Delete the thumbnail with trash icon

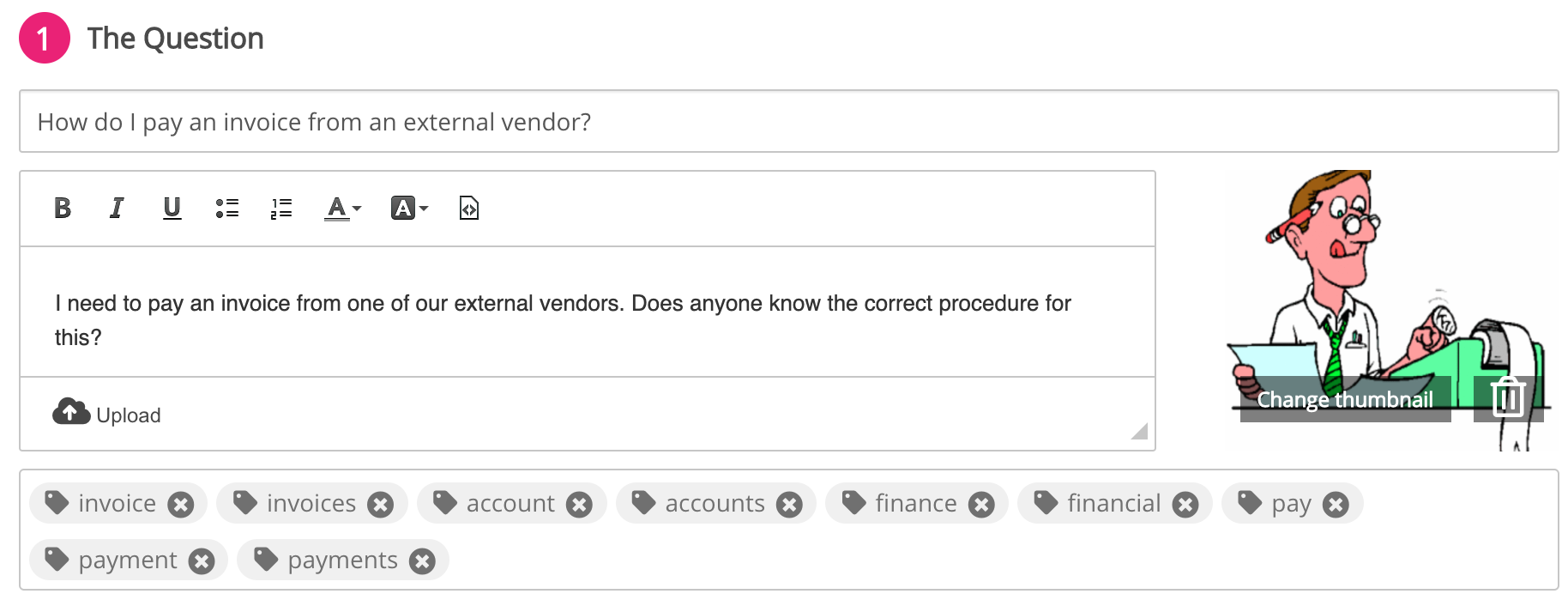pos(1507,398)
